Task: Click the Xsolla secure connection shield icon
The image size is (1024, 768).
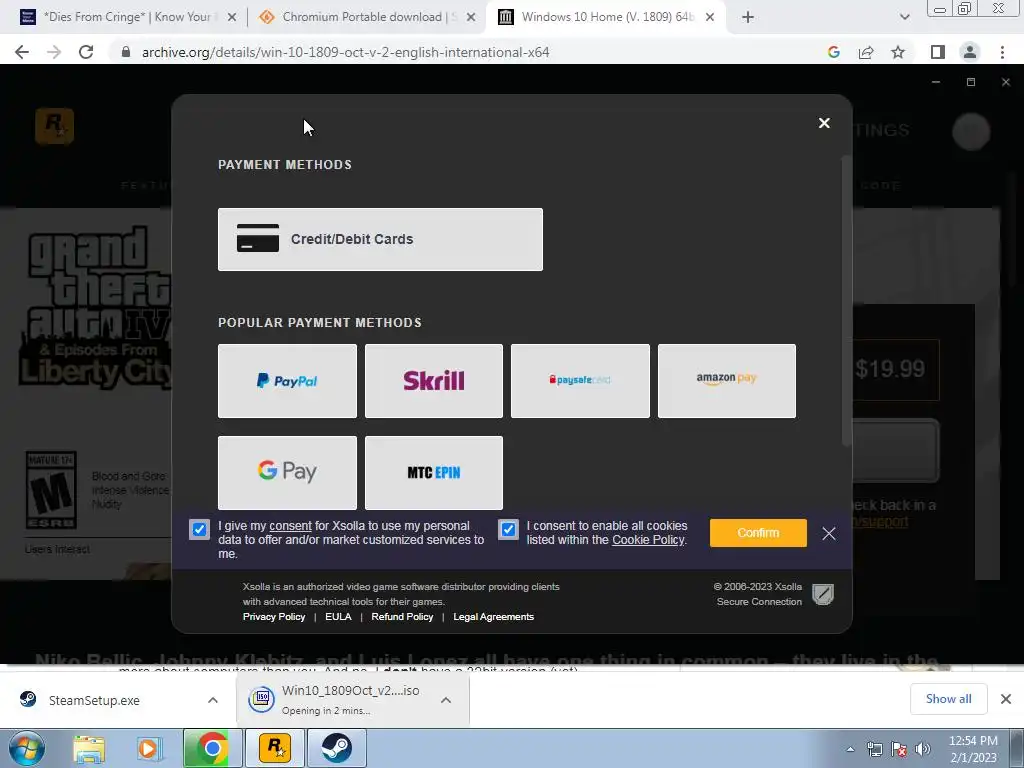Action: 823,594
